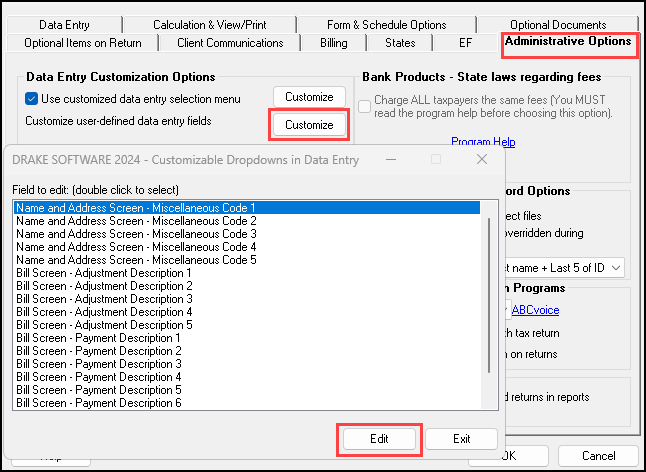Switch to the Billing tab
646x472 pixels.
coord(333,43)
